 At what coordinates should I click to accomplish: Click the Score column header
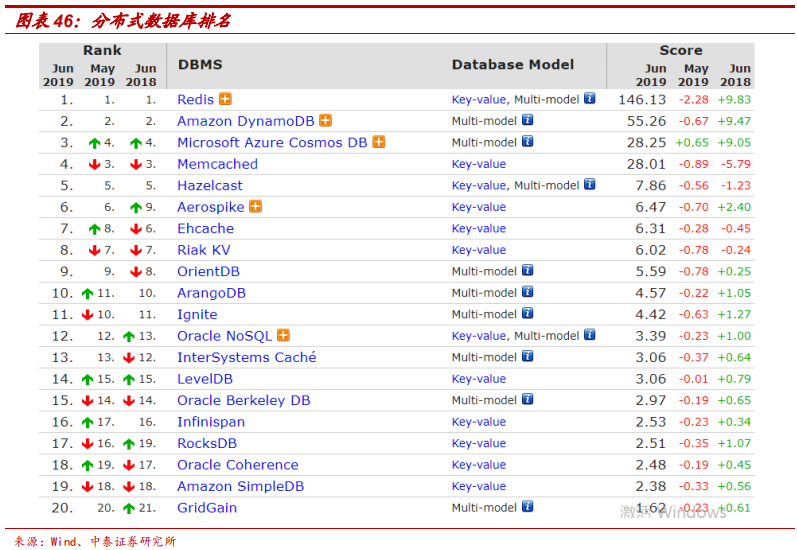[681, 50]
